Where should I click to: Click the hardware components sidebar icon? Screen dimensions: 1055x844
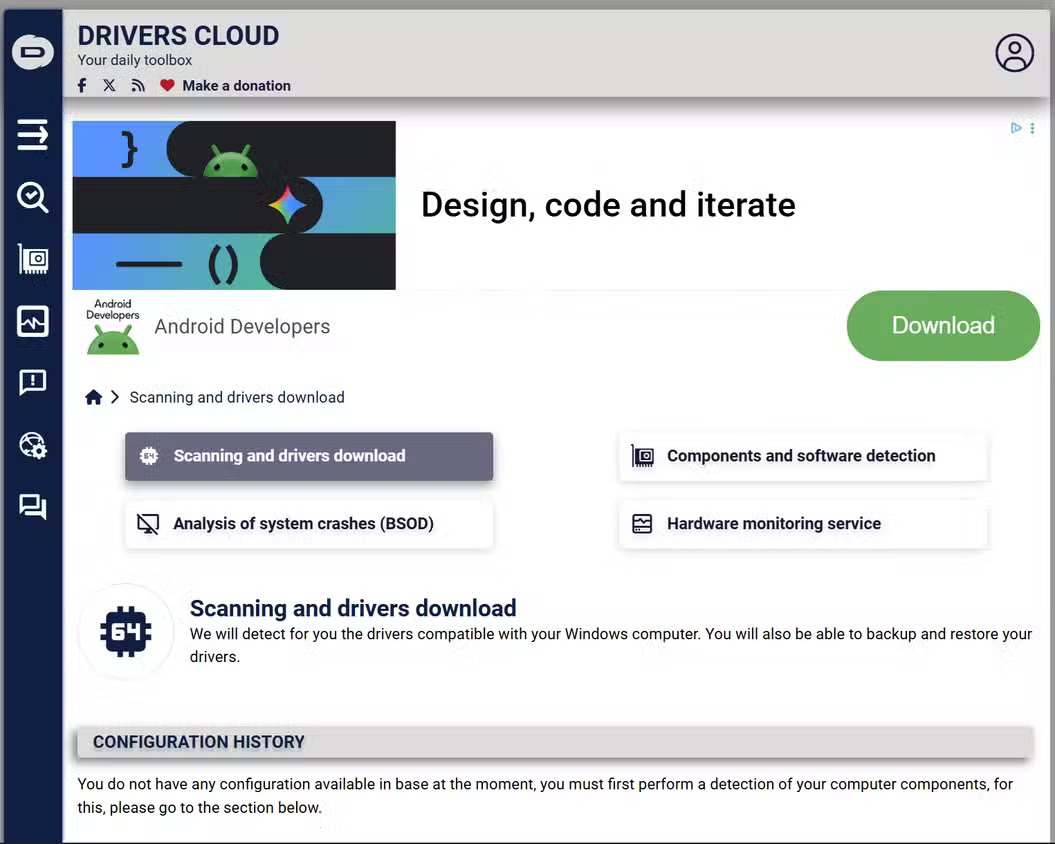[32, 259]
